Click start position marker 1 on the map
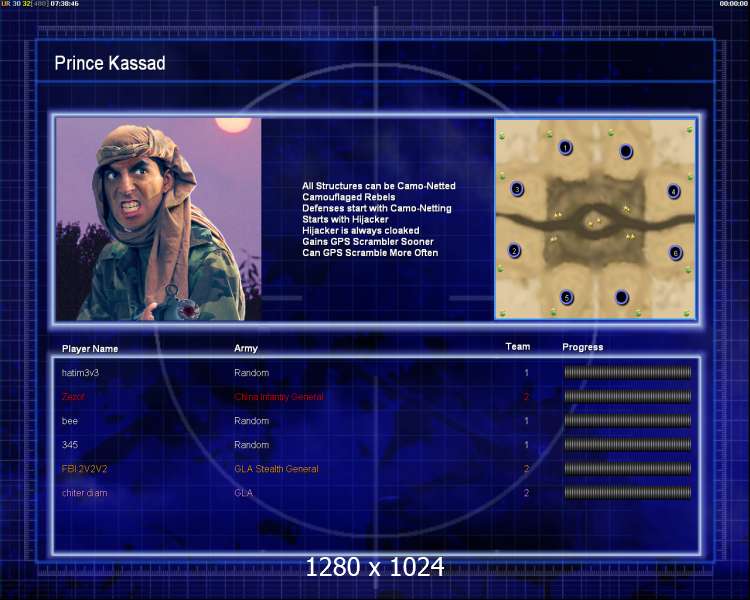750x600 pixels. [565, 147]
